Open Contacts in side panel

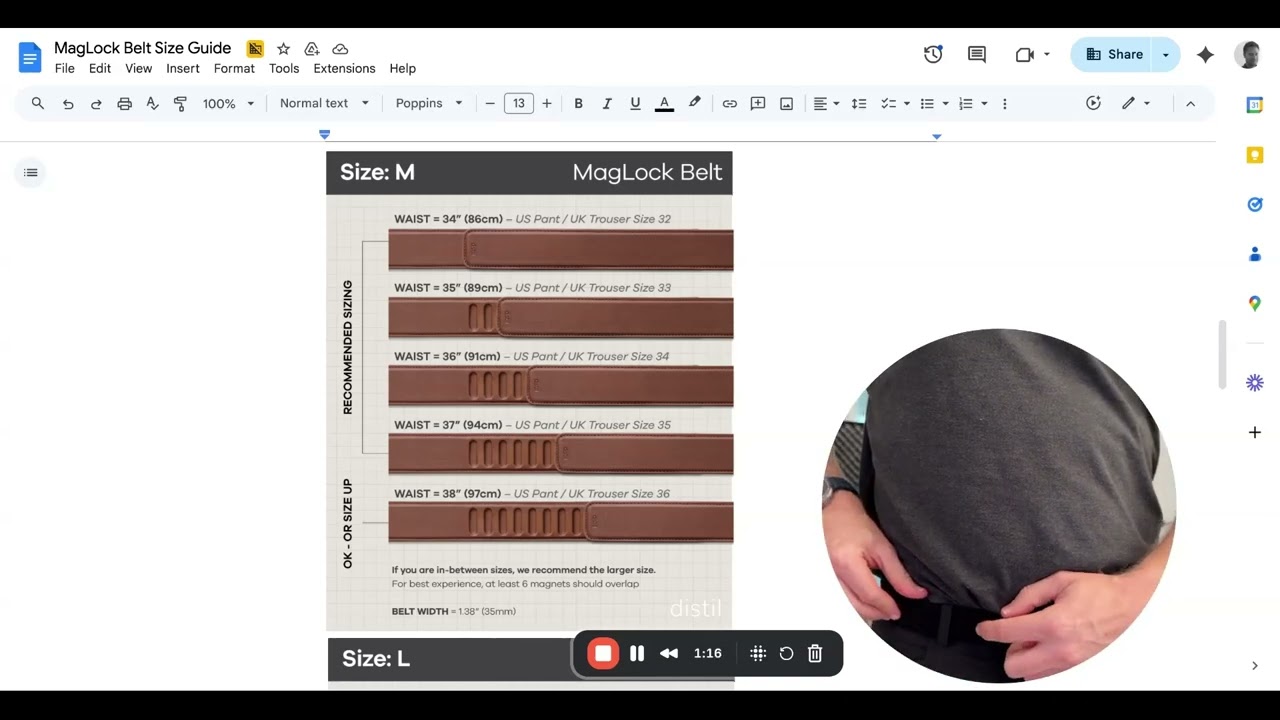1255,254
